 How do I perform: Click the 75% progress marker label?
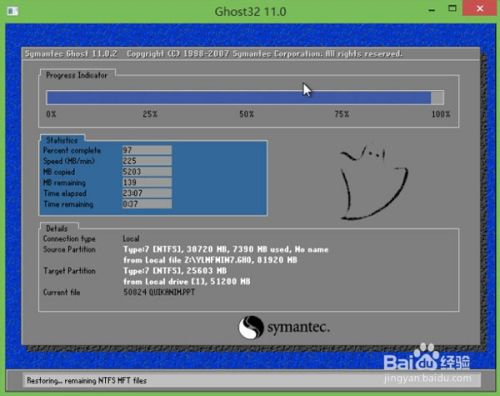[x=342, y=114]
